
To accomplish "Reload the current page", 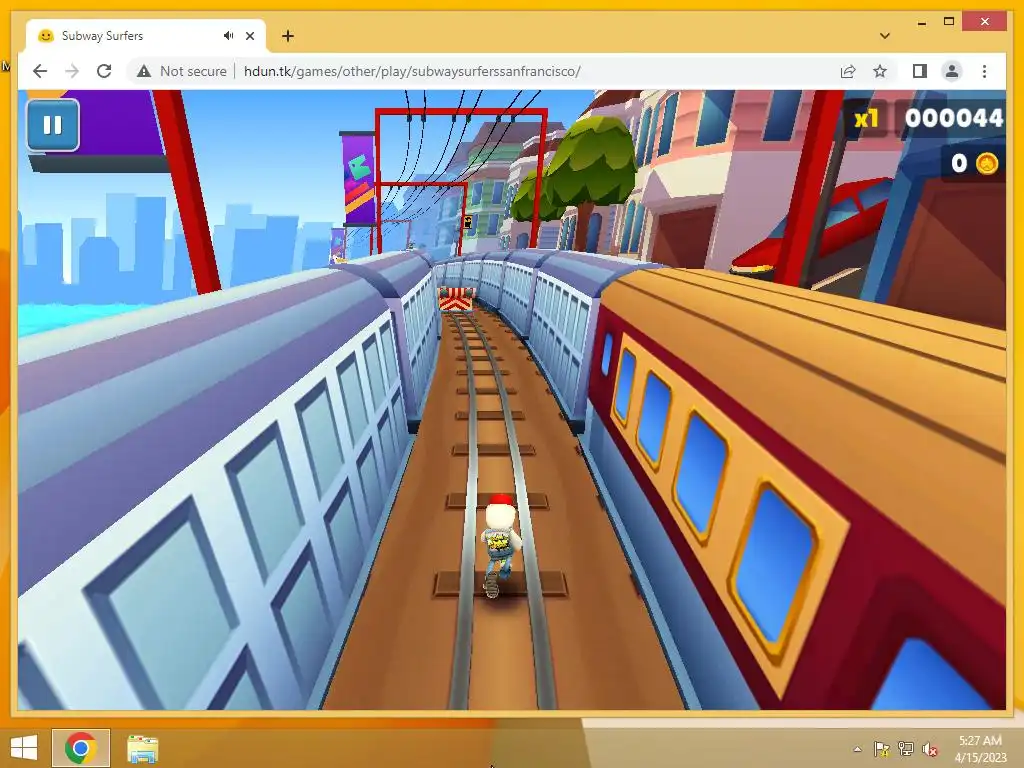I will tap(104, 71).
